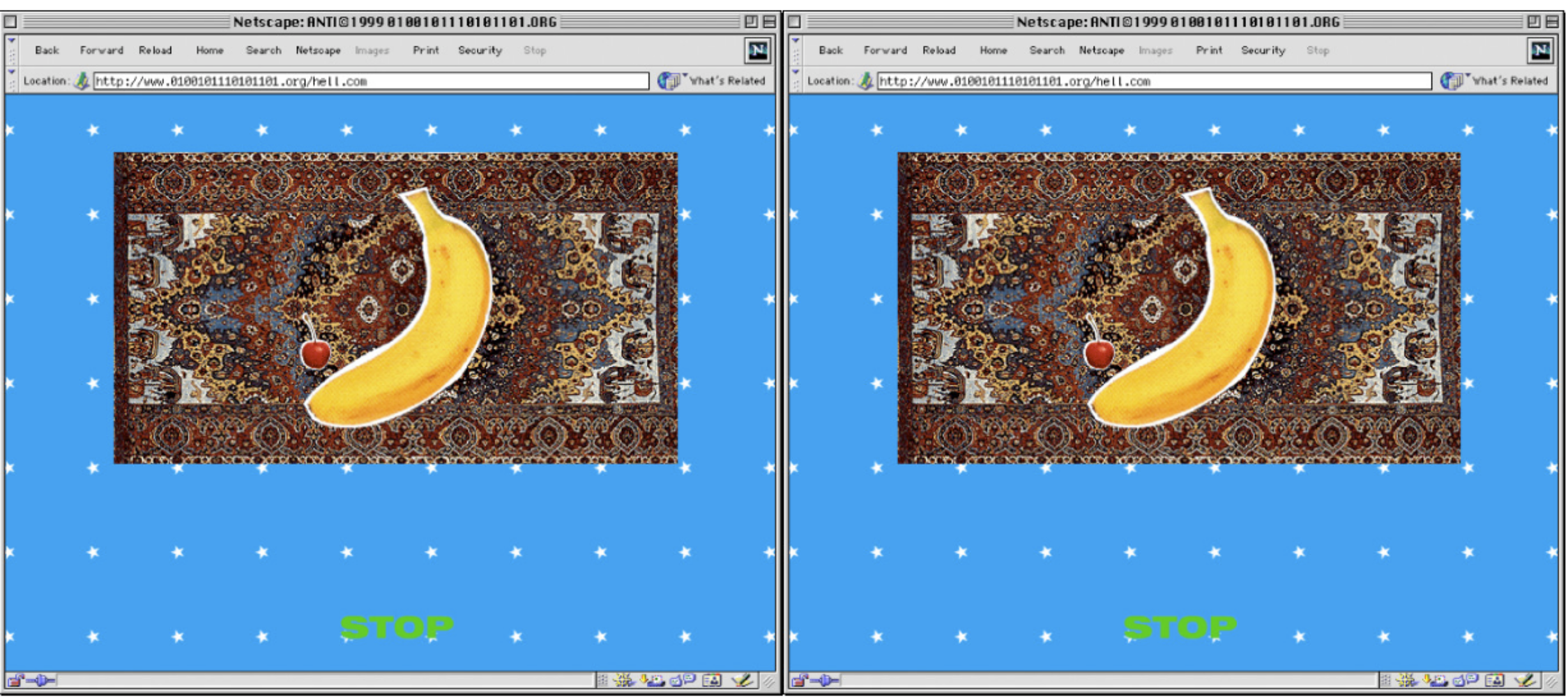
Task: Open Composer pen icon in left window's status bar
Action: click(x=743, y=680)
